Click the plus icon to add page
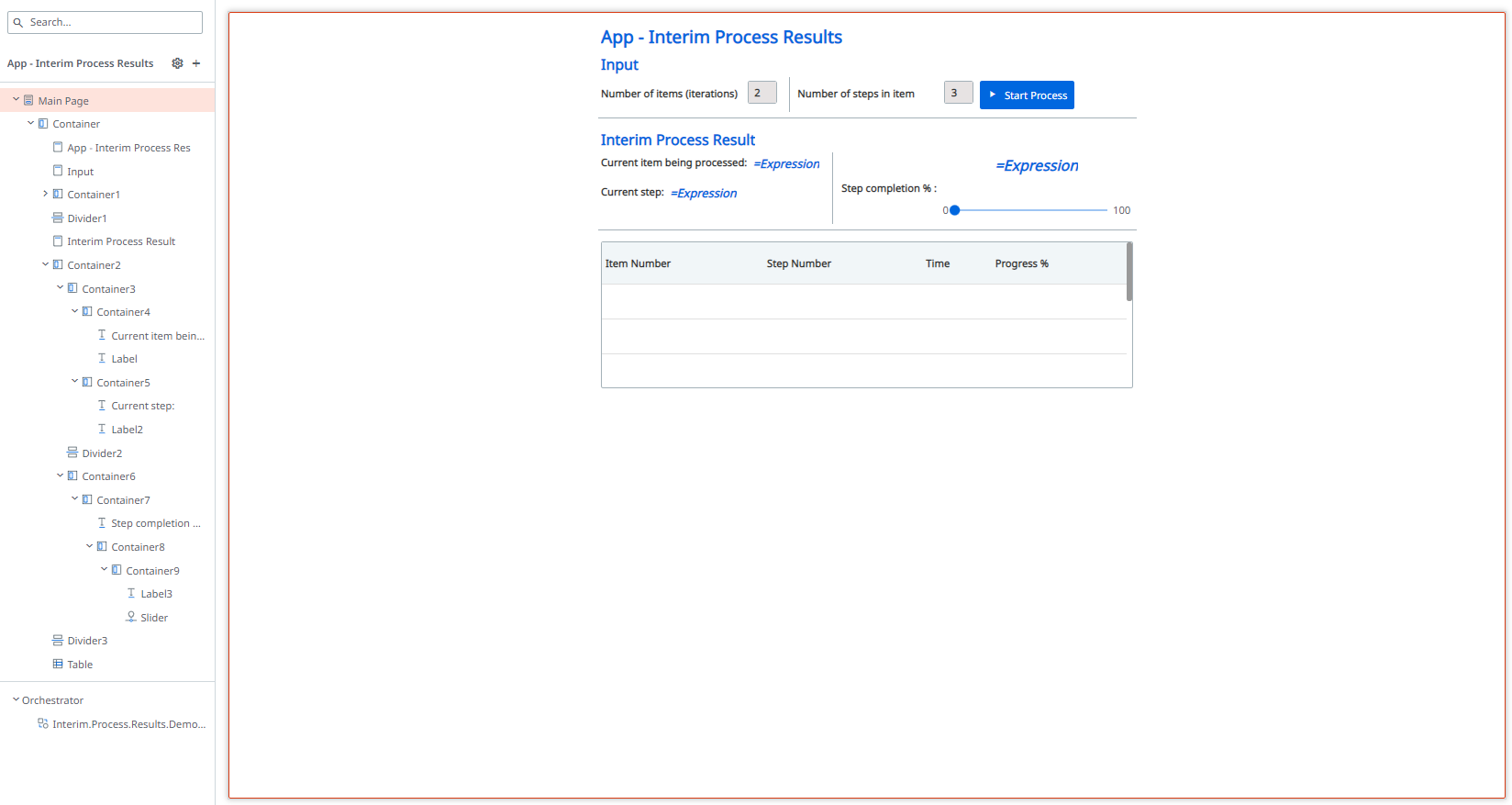Image resolution: width=1512 pixels, height=805 pixels. click(196, 63)
